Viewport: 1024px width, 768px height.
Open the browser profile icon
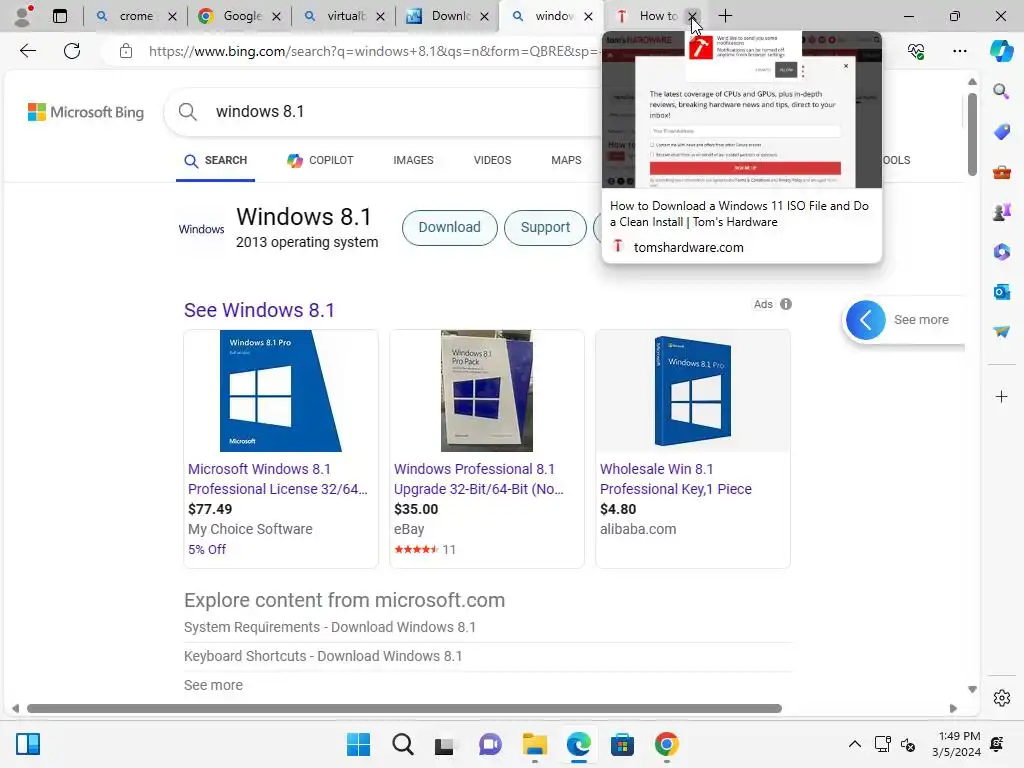24,16
